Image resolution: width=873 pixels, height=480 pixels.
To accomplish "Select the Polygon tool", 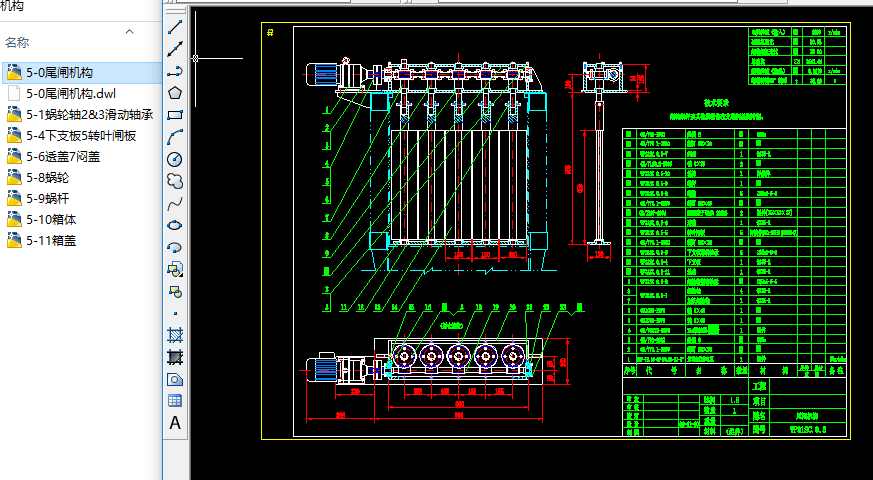I will coord(175,92).
